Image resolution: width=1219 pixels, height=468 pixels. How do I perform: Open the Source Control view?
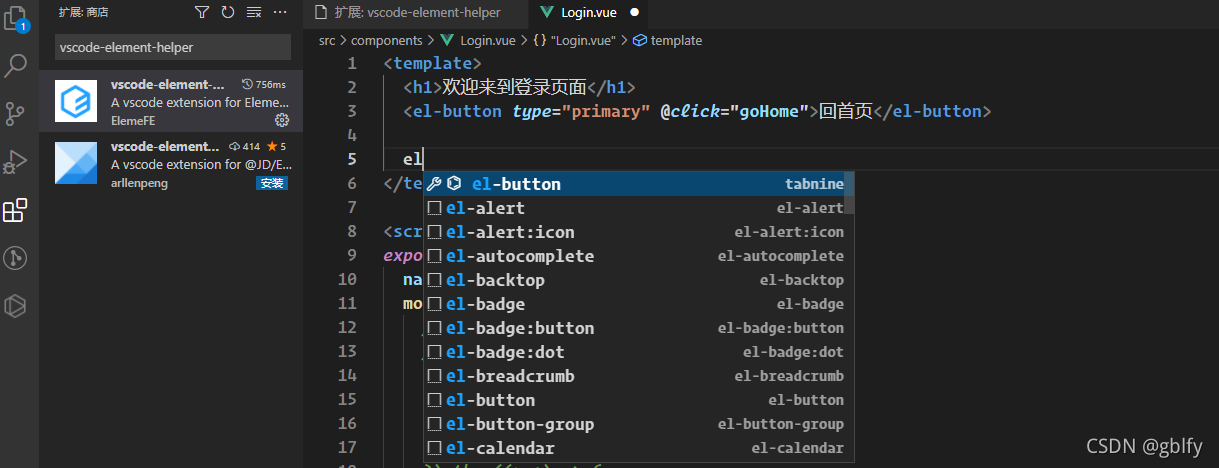point(16,113)
